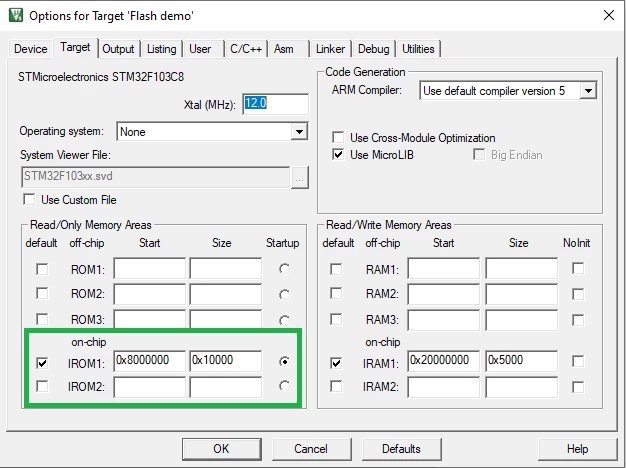Open the User tab
This screenshot has height=468, width=626.
(200, 49)
